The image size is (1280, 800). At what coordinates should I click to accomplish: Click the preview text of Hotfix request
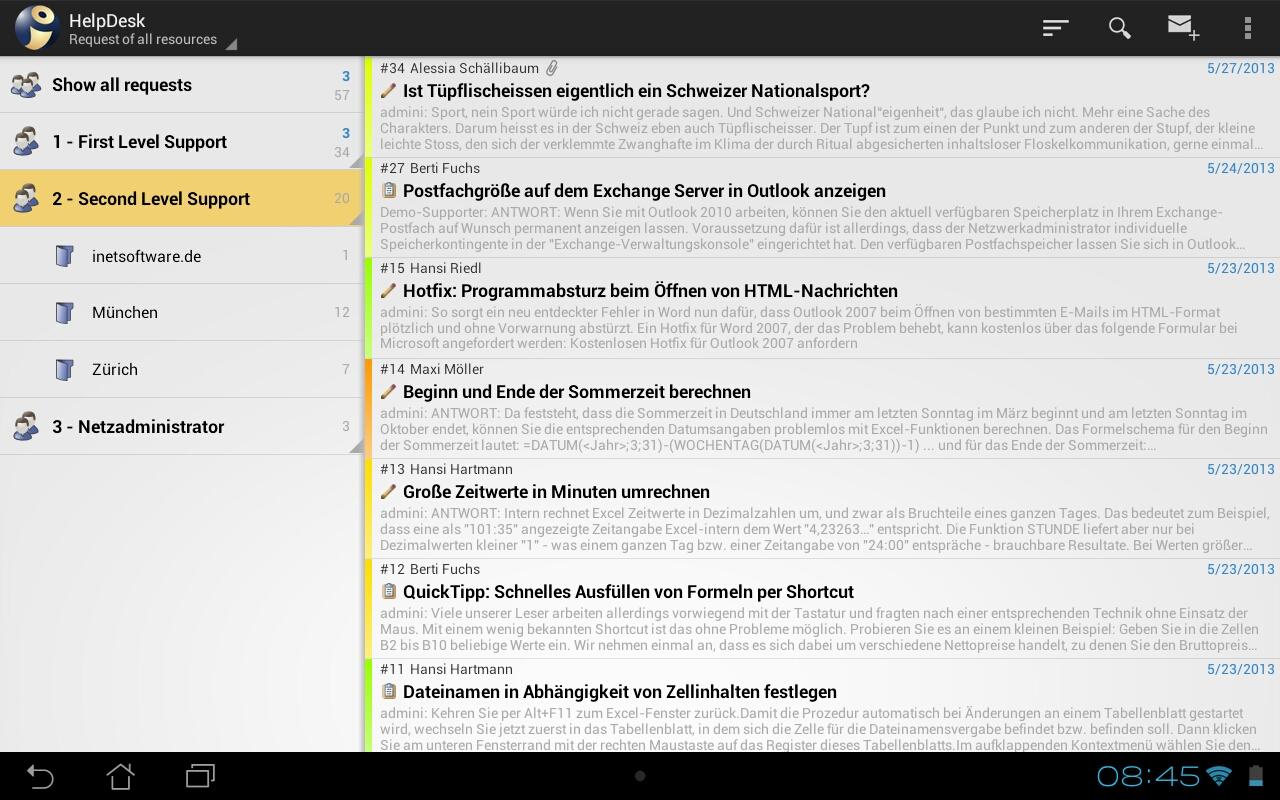tap(810, 328)
